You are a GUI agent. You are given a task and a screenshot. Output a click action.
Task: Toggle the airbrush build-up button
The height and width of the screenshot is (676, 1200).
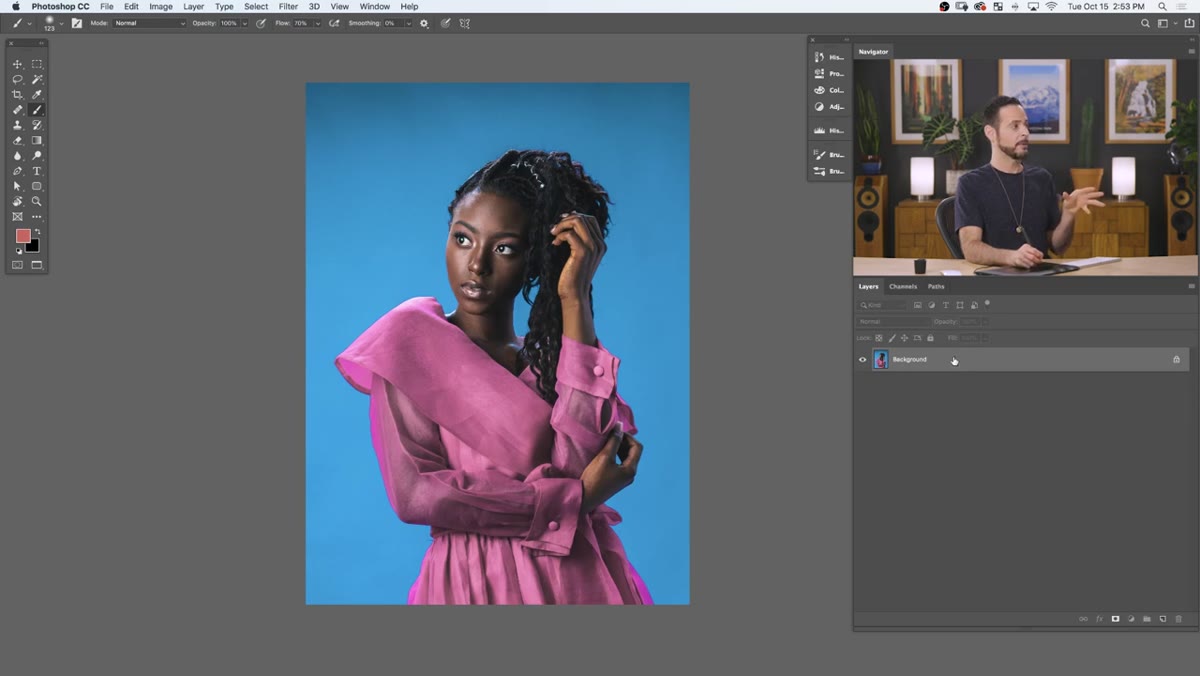pos(334,23)
